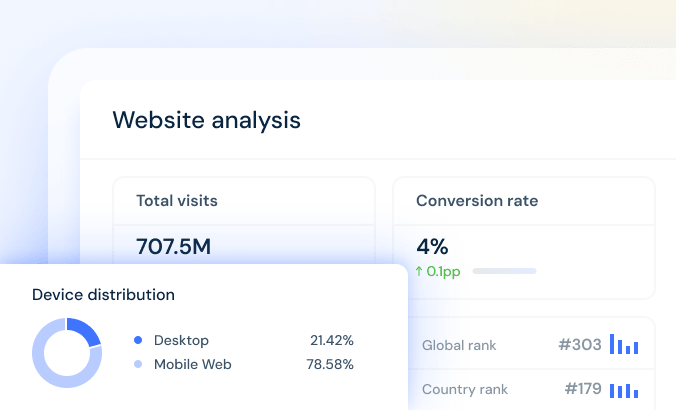The height and width of the screenshot is (410, 676).
Task: Select the Mobile Web legend label
Action: pyautogui.click(x=193, y=365)
